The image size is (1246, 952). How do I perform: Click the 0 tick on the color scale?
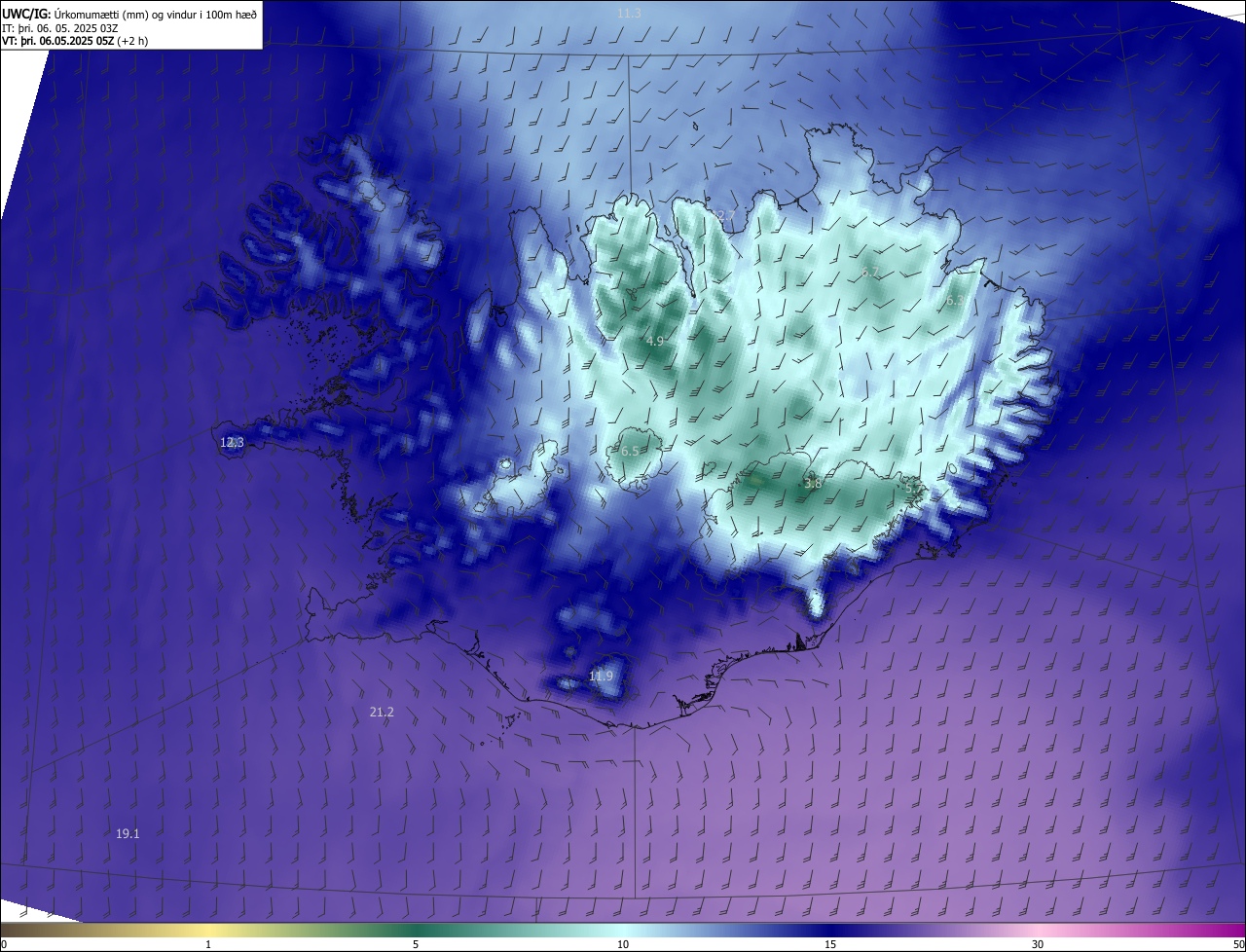click(4, 944)
